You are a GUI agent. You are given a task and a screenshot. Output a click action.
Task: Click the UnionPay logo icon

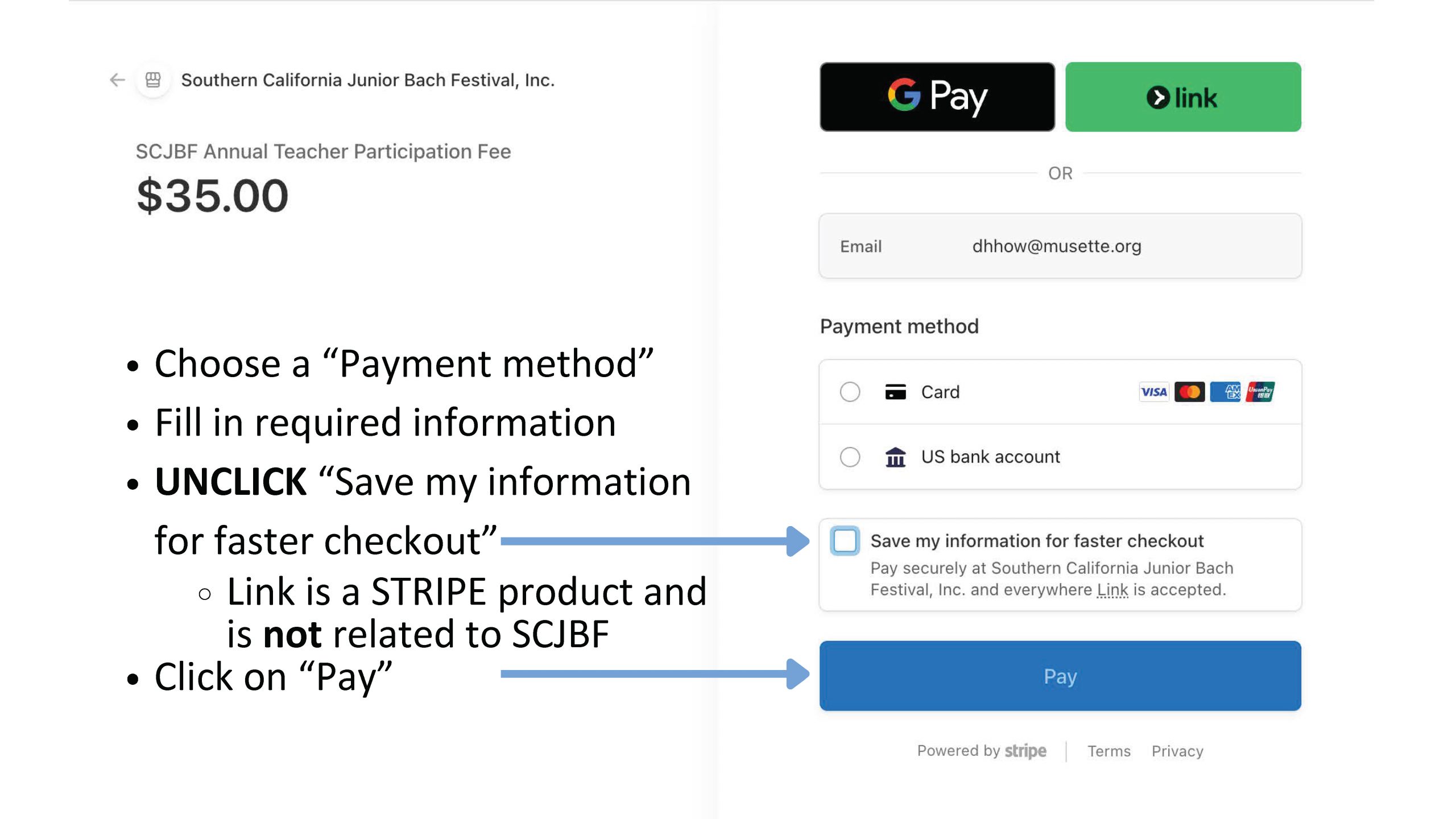(x=1260, y=392)
